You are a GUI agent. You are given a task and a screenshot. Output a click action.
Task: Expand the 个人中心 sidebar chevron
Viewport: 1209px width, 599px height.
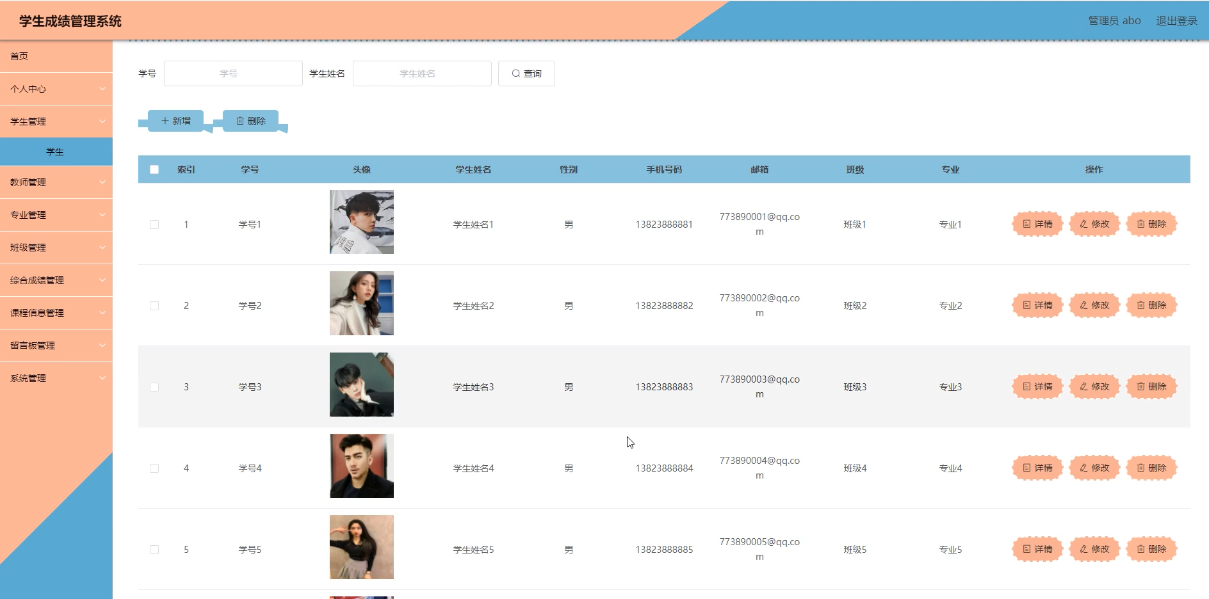[x=102, y=89]
